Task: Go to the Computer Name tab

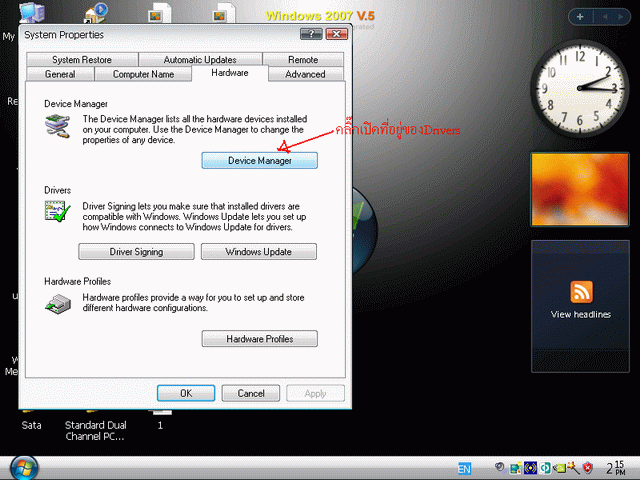Action: (x=143, y=74)
